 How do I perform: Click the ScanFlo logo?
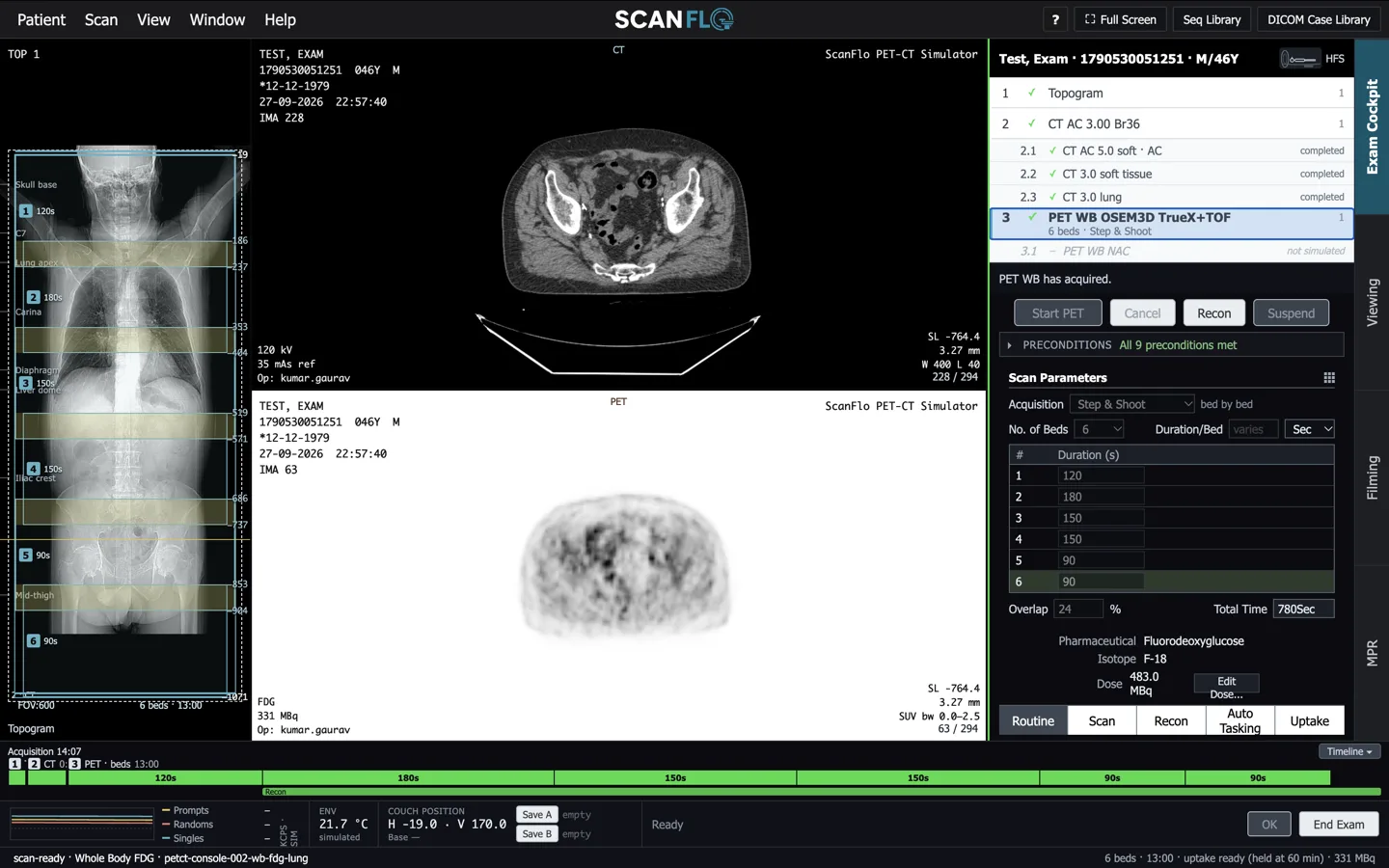(674, 19)
